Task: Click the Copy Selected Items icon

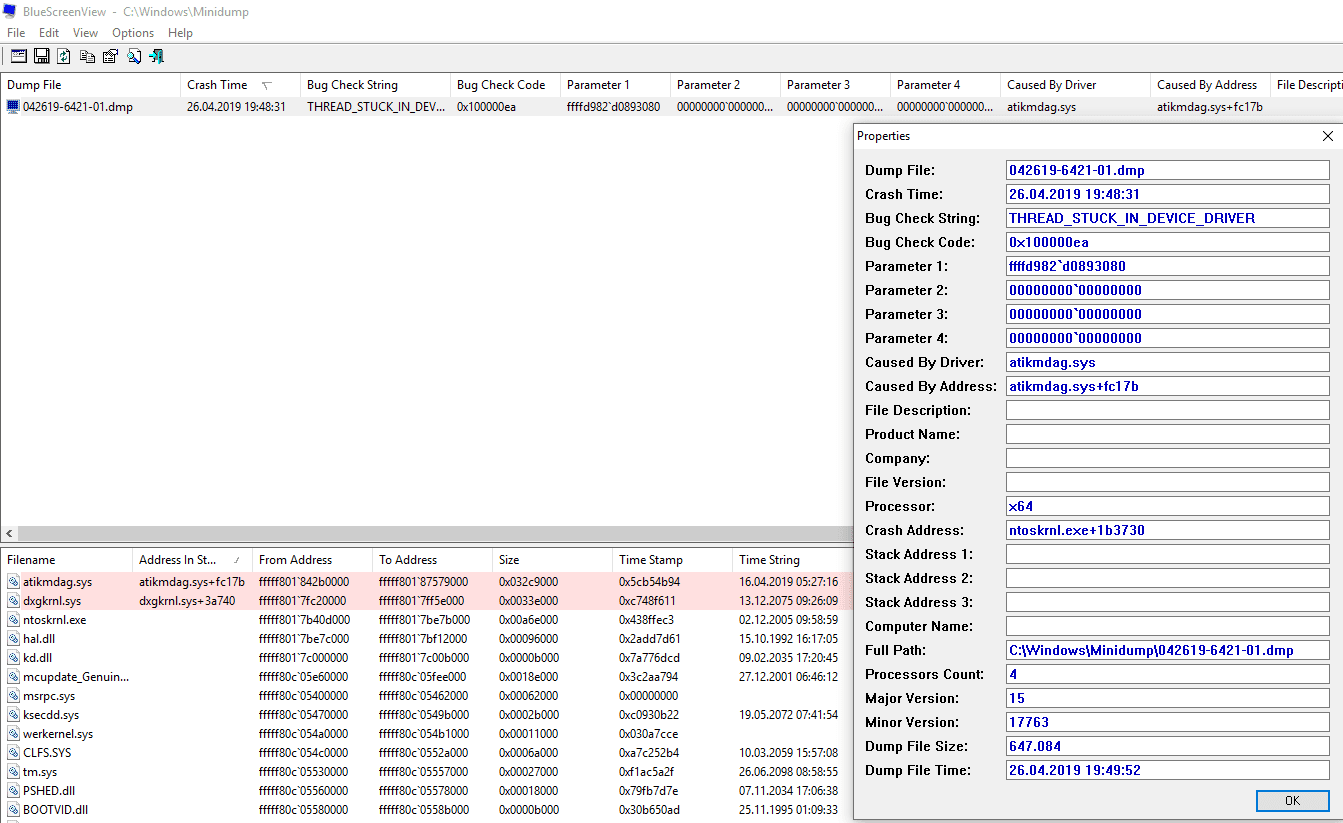Action: [88, 57]
